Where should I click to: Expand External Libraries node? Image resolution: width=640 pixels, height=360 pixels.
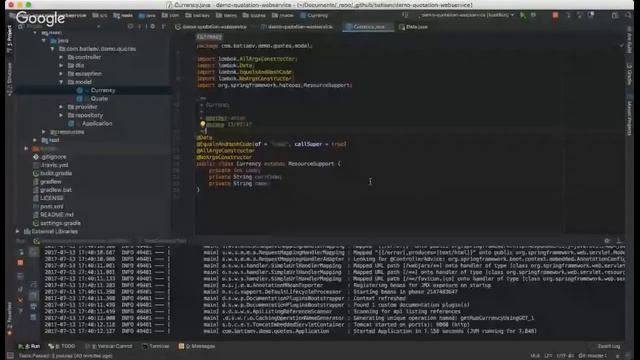(x=18, y=231)
